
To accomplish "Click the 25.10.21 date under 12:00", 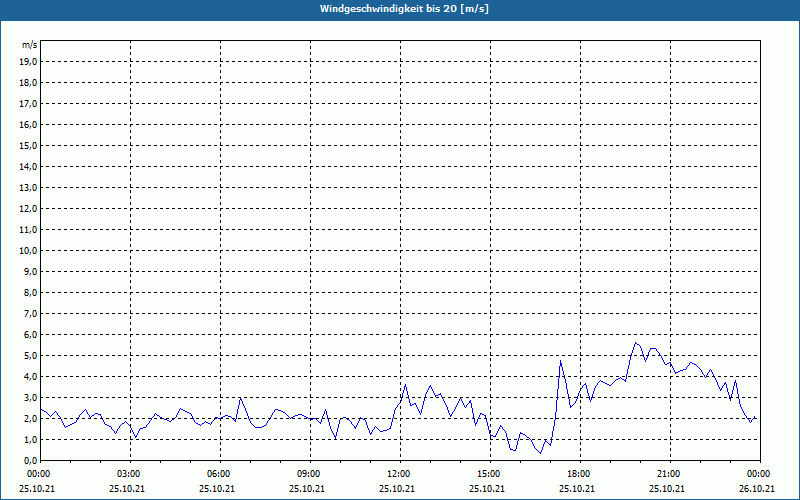I will (398, 489).
